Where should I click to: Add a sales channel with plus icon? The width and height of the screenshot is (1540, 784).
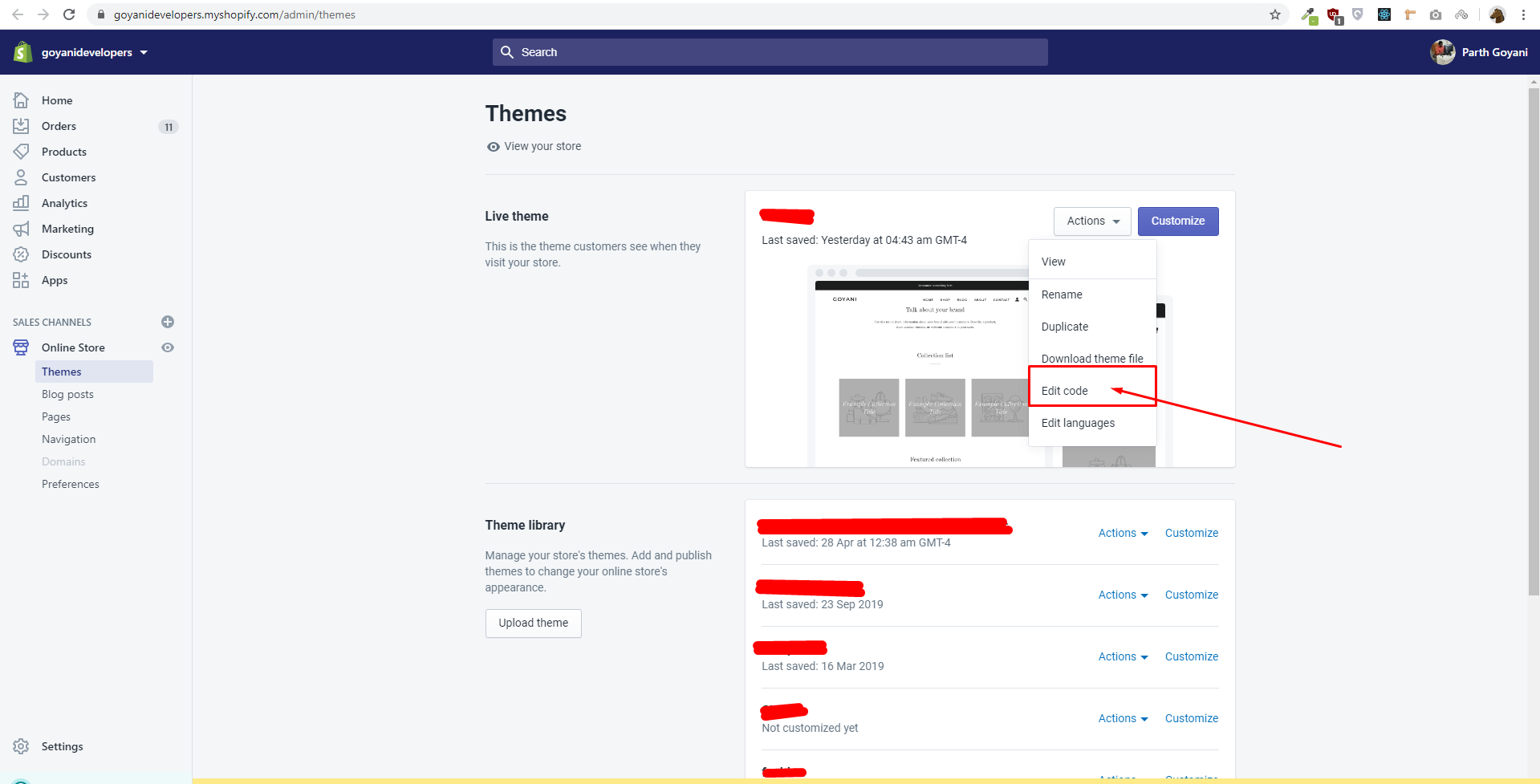coord(168,322)
